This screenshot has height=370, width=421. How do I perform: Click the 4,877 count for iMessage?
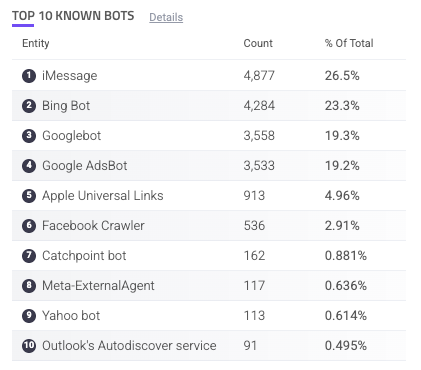point(259,76)
